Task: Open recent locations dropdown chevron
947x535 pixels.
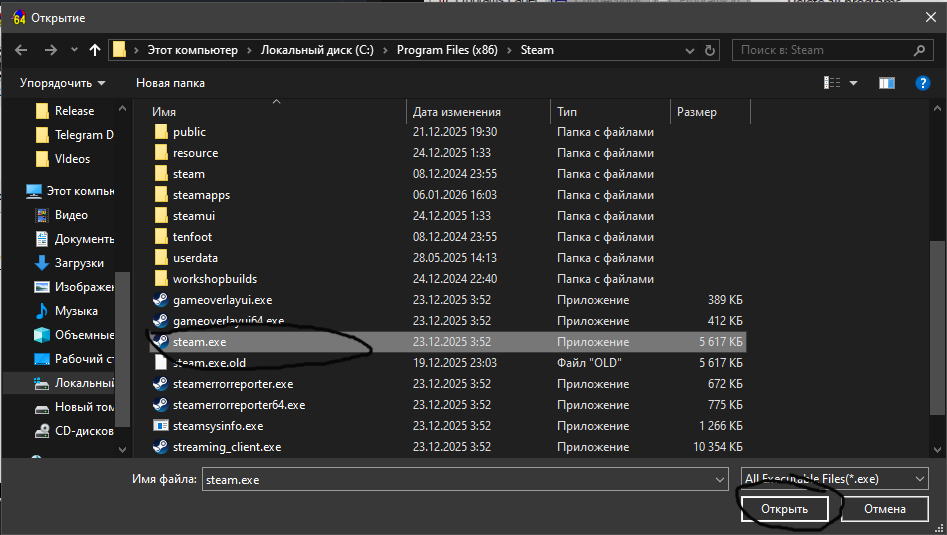Action: point(74,50)
